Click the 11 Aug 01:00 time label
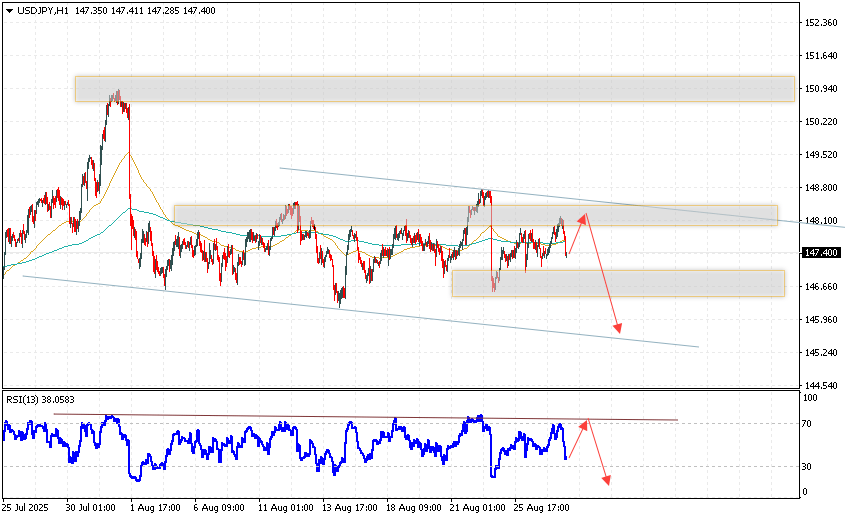 coord(286,508)
